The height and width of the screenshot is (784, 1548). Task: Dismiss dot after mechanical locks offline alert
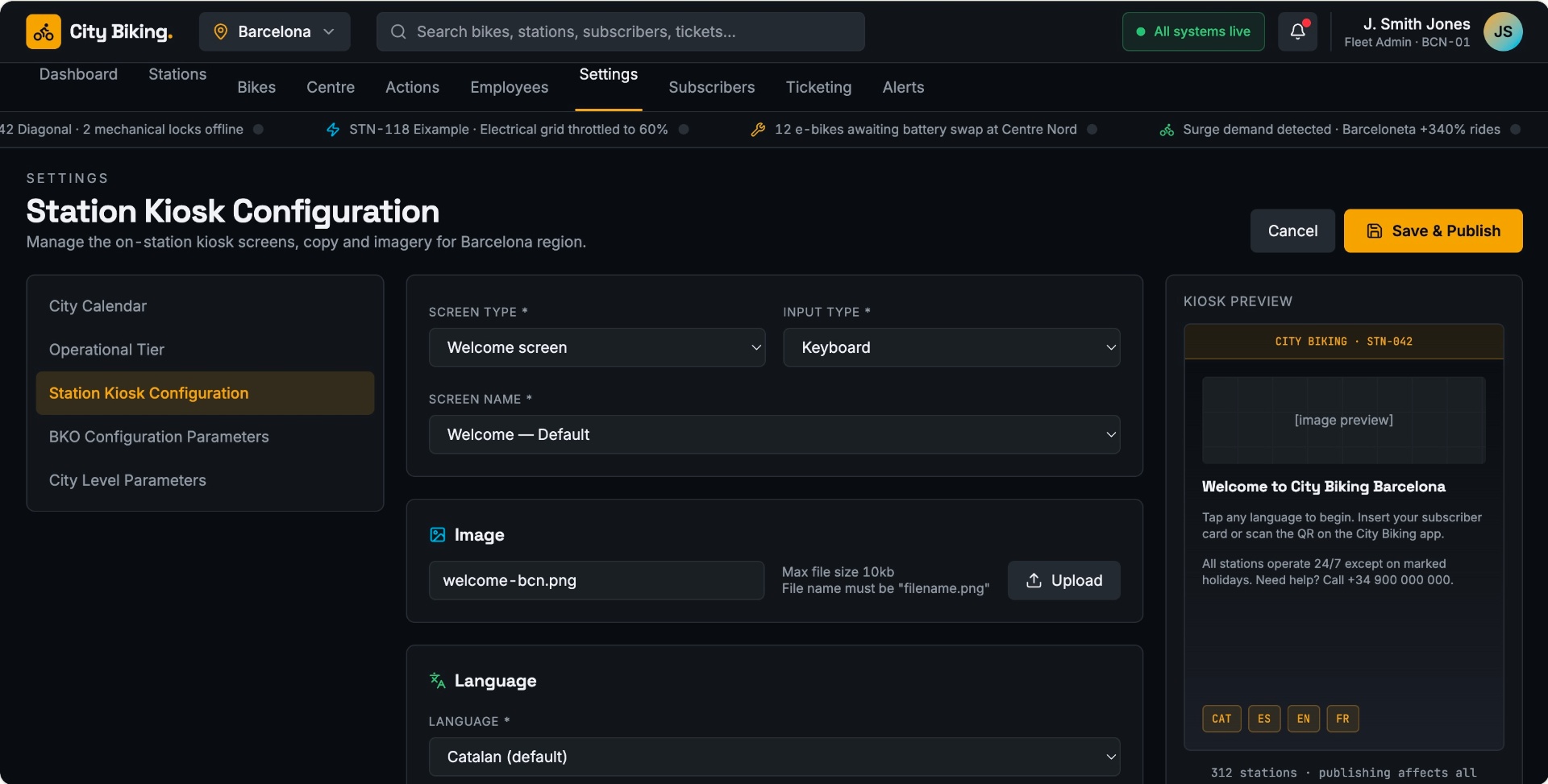point(258,129)
